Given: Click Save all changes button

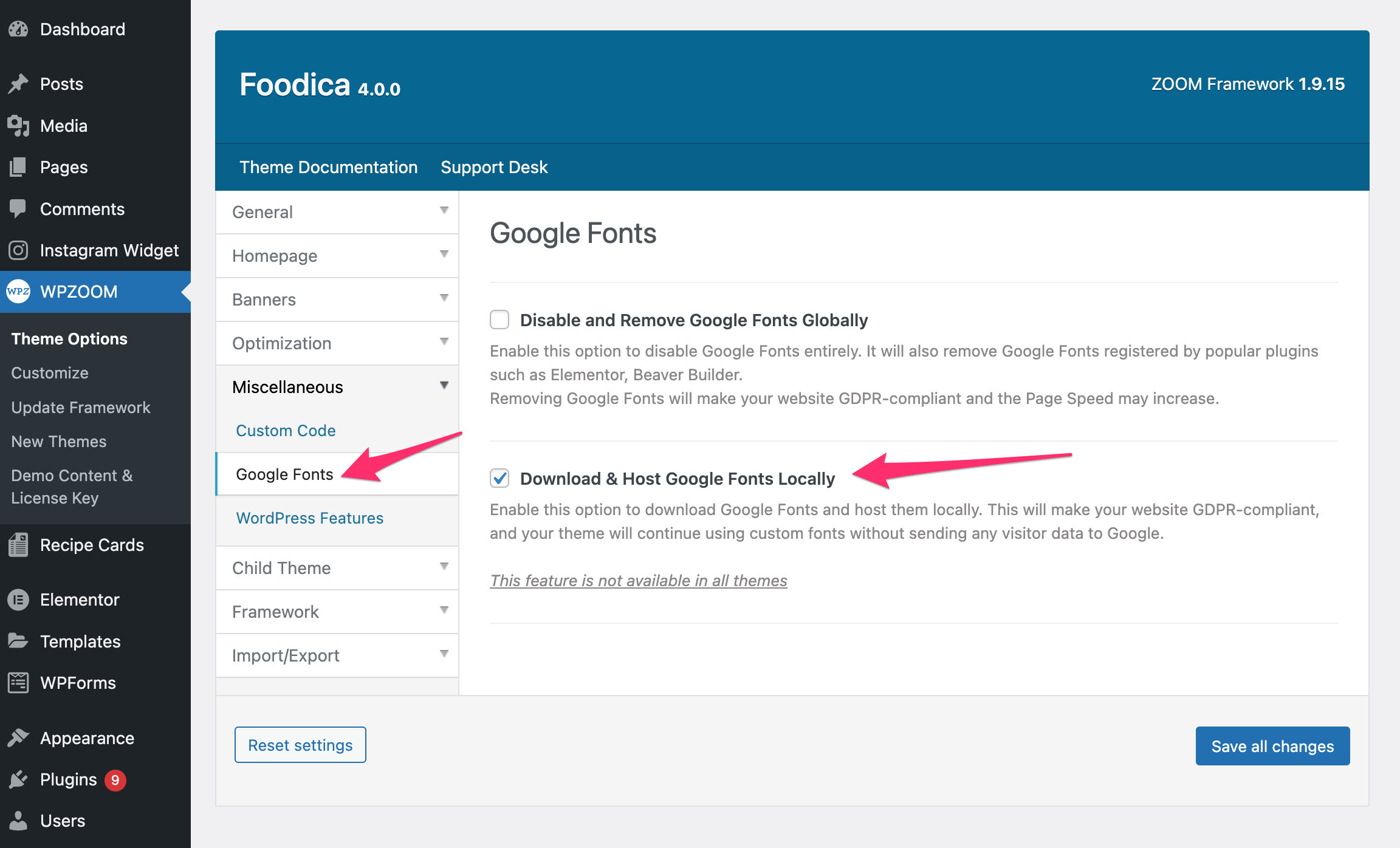Looking at the screenshot, I should pos(1272,746).
